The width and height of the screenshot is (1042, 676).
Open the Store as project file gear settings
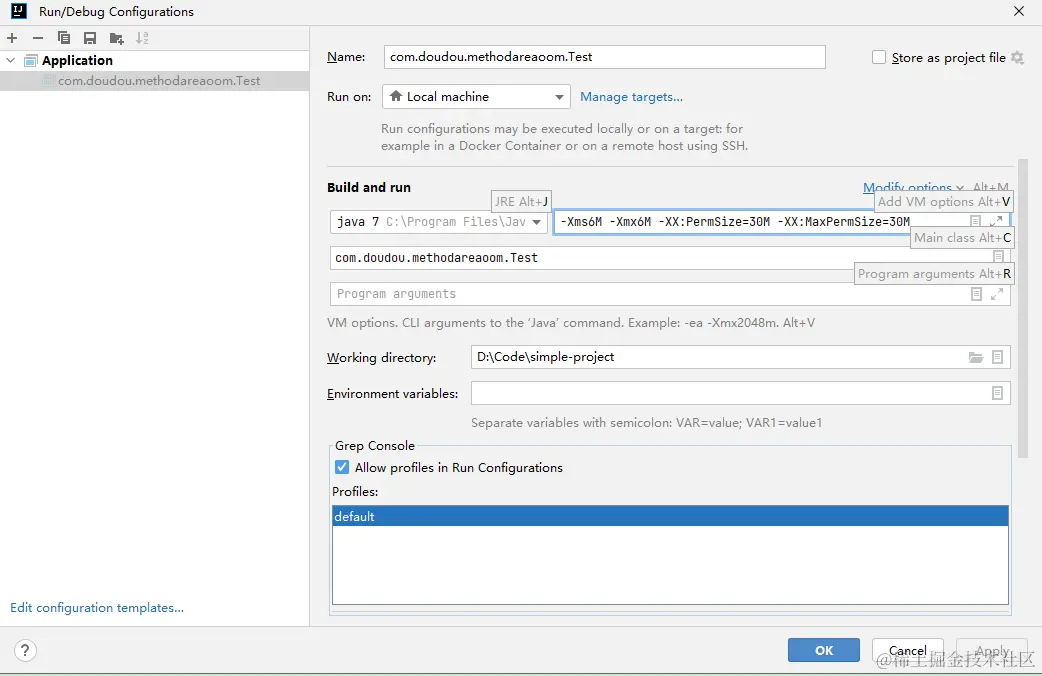1017,57
